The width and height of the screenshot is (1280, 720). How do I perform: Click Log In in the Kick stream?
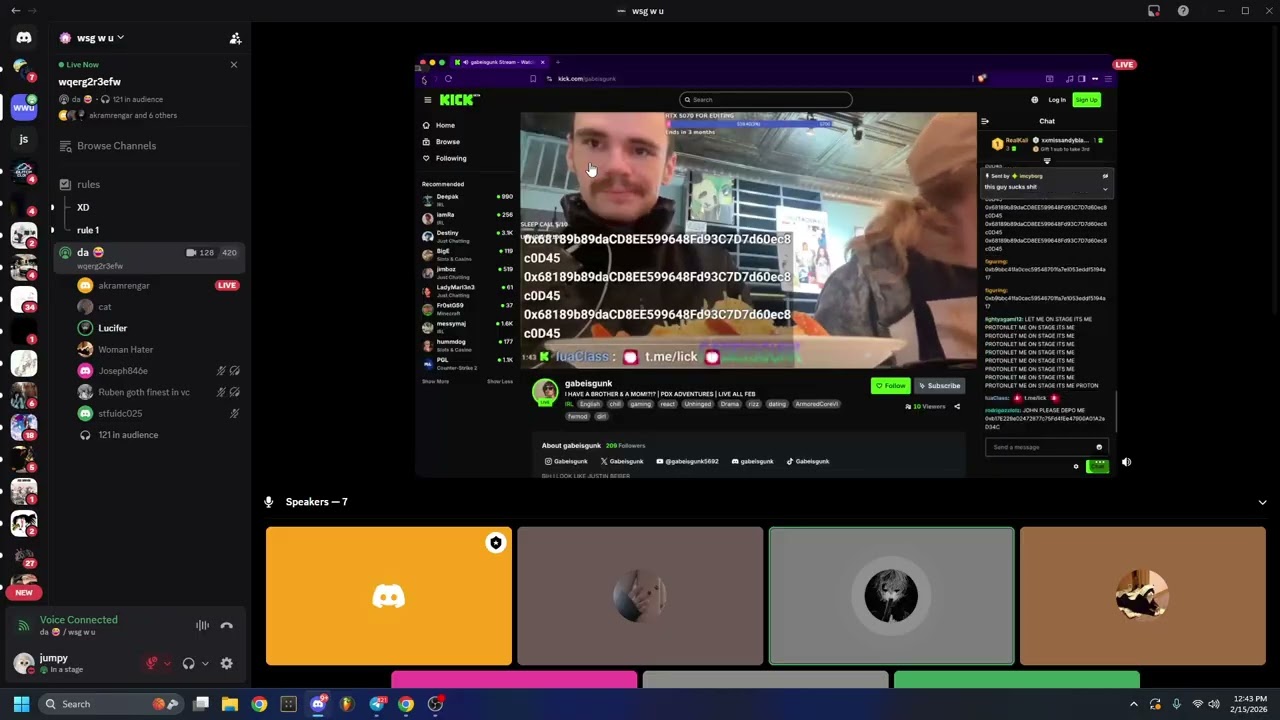tap(1057, 100)
